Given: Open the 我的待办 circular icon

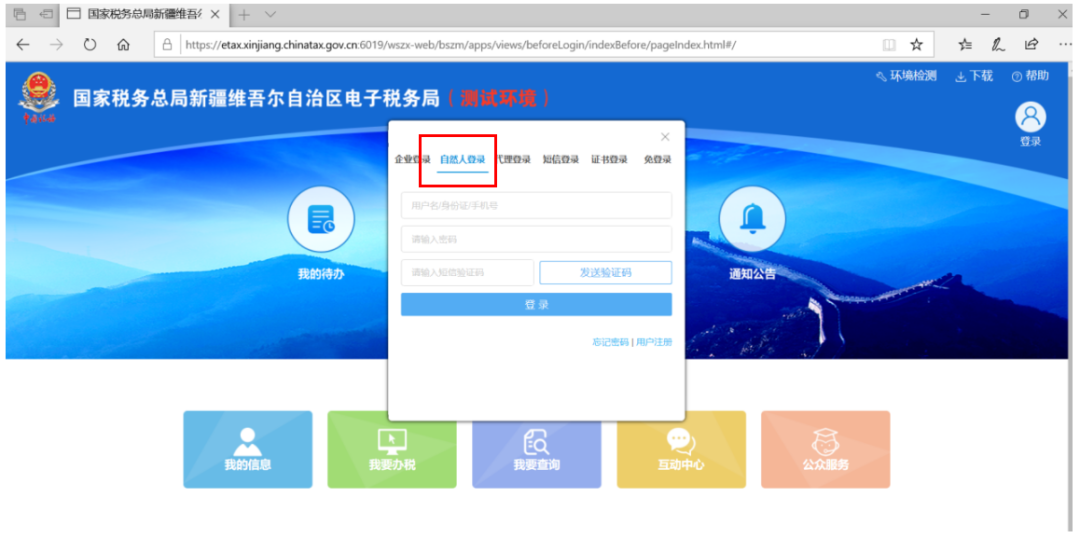Looking at the screenshot, I should tap(321, 219).
